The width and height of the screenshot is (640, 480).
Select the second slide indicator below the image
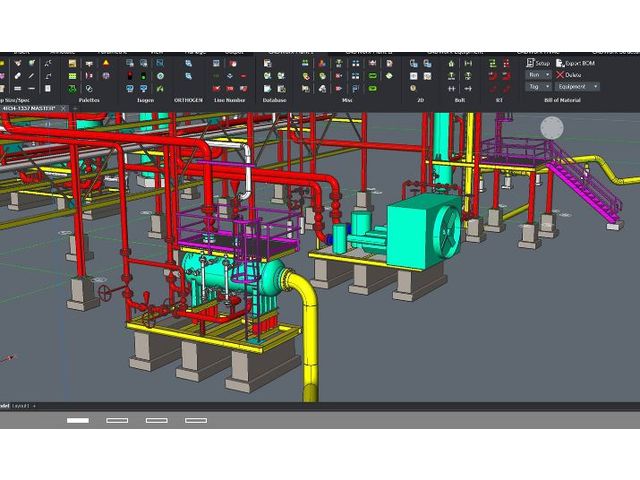[x=117, y=421]
